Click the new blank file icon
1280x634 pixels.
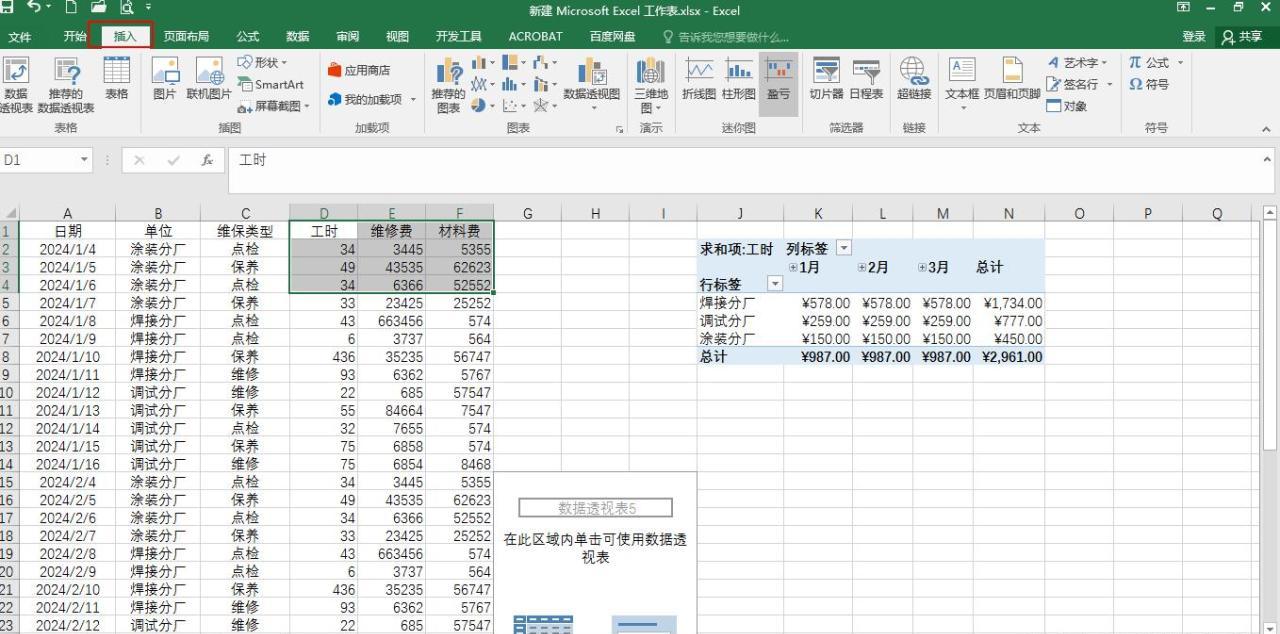point(73,9)
